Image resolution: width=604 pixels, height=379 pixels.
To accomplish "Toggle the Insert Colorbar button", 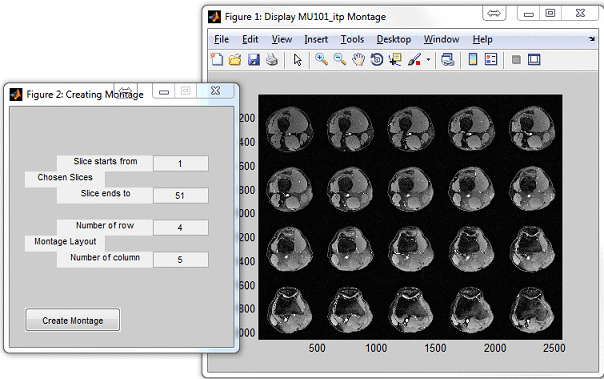I will point(473,59).
